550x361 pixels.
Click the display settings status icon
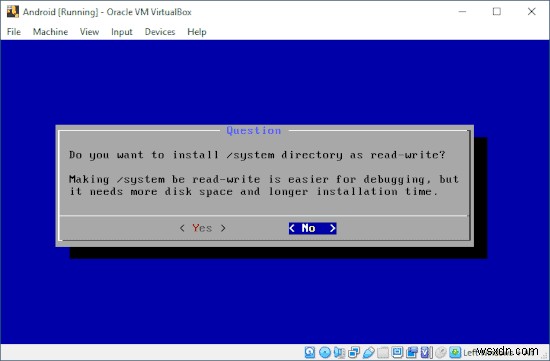point(397,352)
